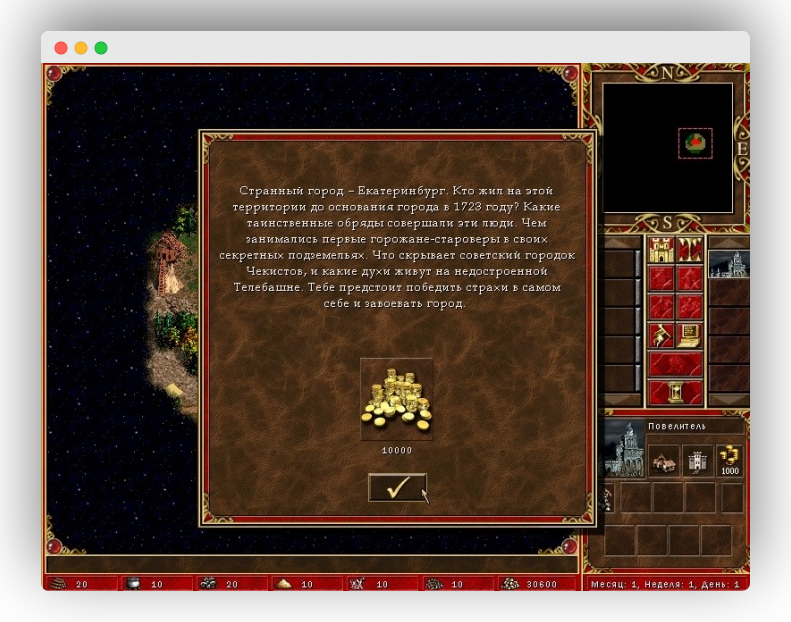This screenshot has width=791, height=622.
Task: Click the Екатеринбург story text in dialog
Action: tap(397, 247)
